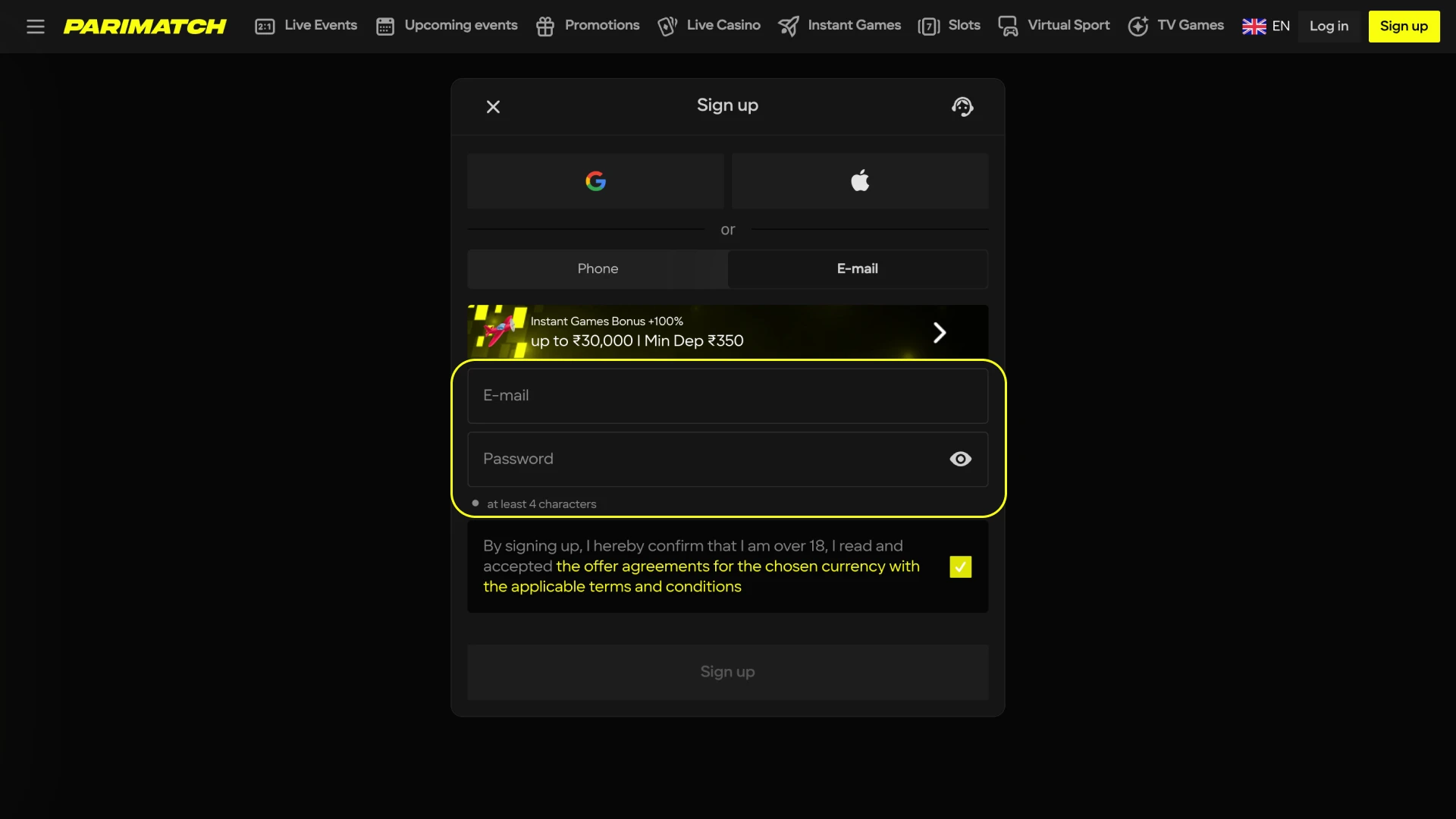
Task: Select the E-mail tab
Action: coord(857,269)
